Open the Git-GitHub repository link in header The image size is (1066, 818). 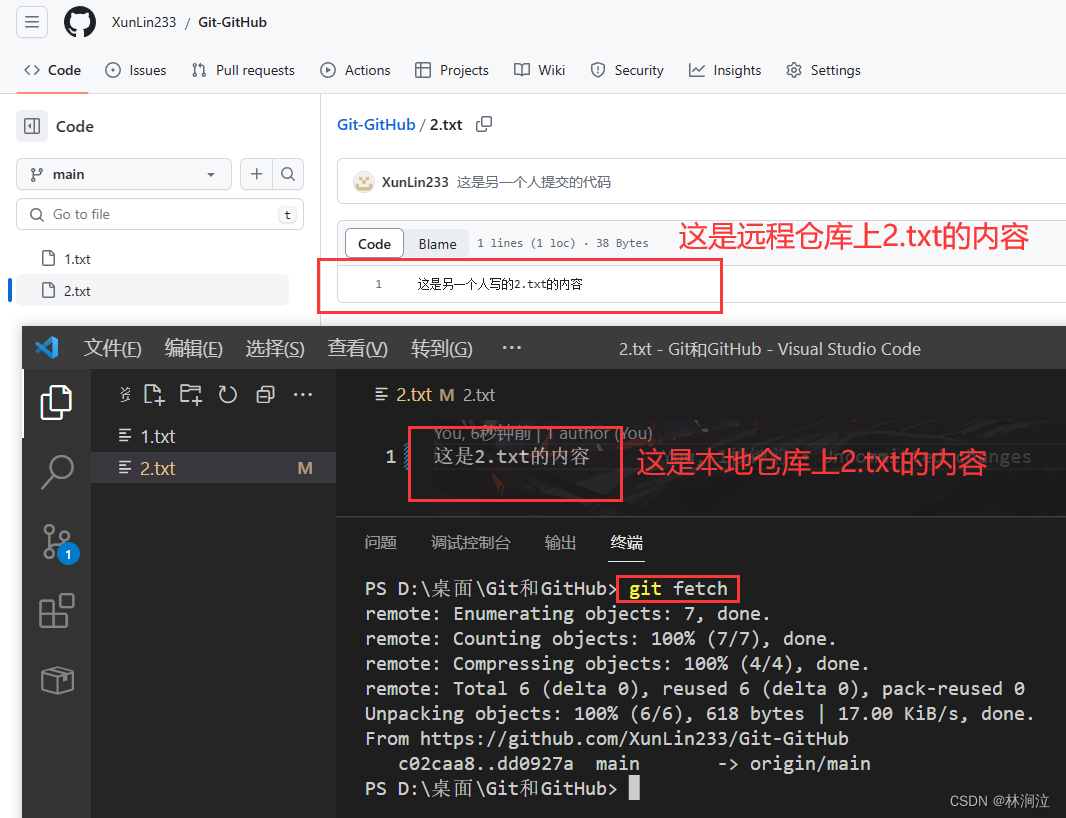click(233, 22)
